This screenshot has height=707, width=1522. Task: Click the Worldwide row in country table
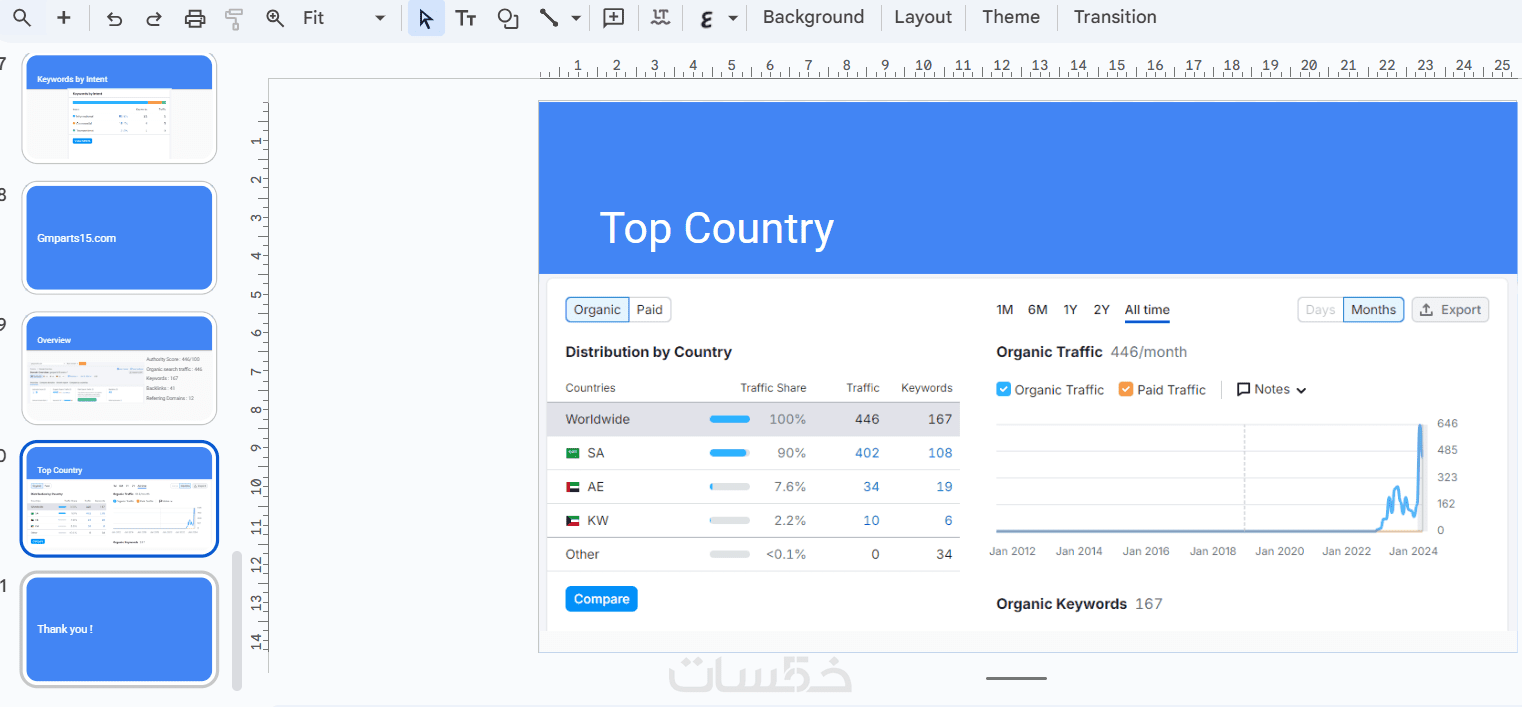[x=753, y=419]
